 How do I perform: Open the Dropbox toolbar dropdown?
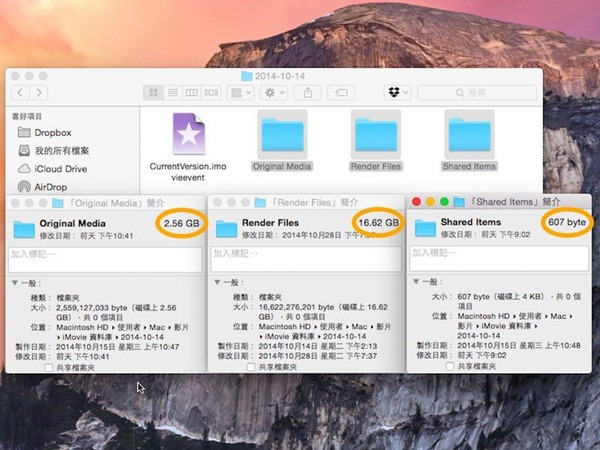click(397, 92)
